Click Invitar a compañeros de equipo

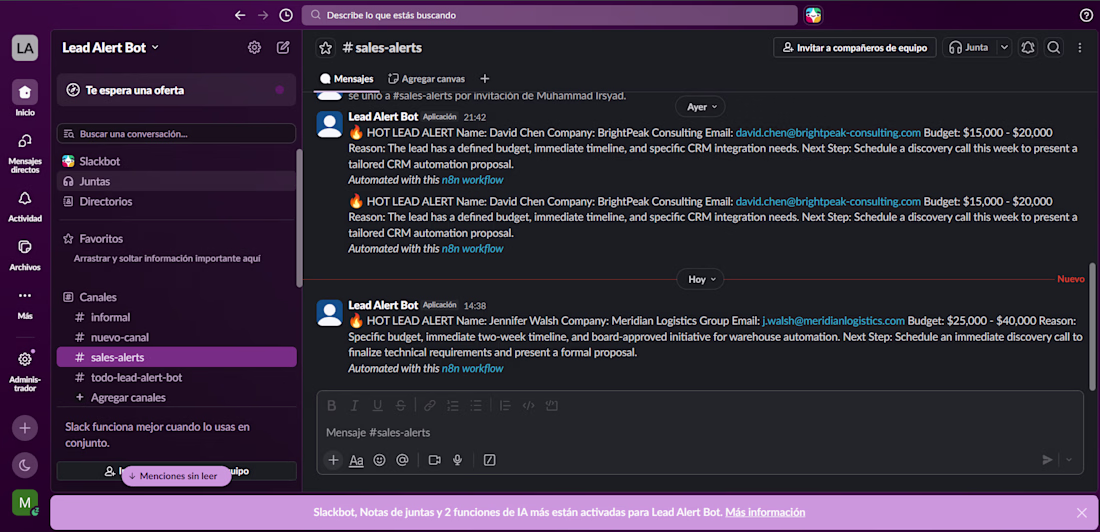click(x=854, y=48)
